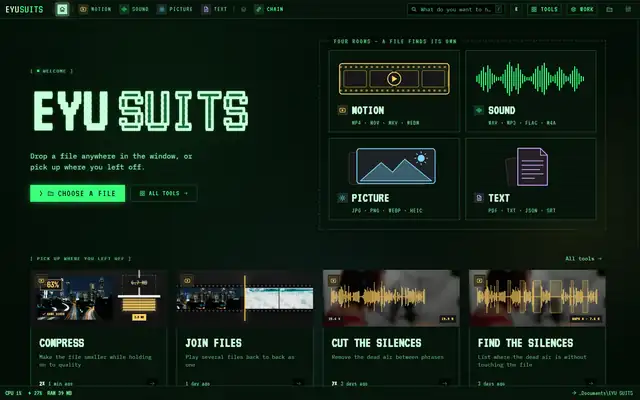Click the EYUSUITS logo in top-left corner
The image size is (640, 400).
pyautogui.click(x=24, y=9)
